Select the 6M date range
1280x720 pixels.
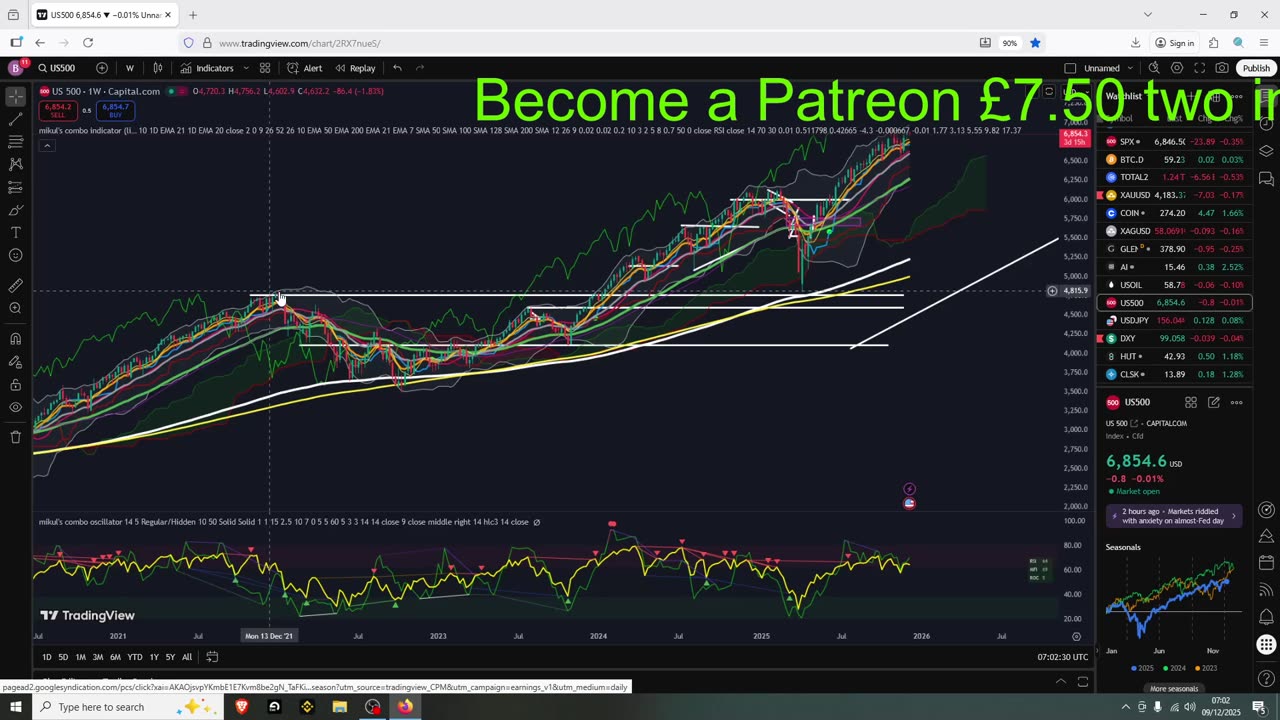115,657
